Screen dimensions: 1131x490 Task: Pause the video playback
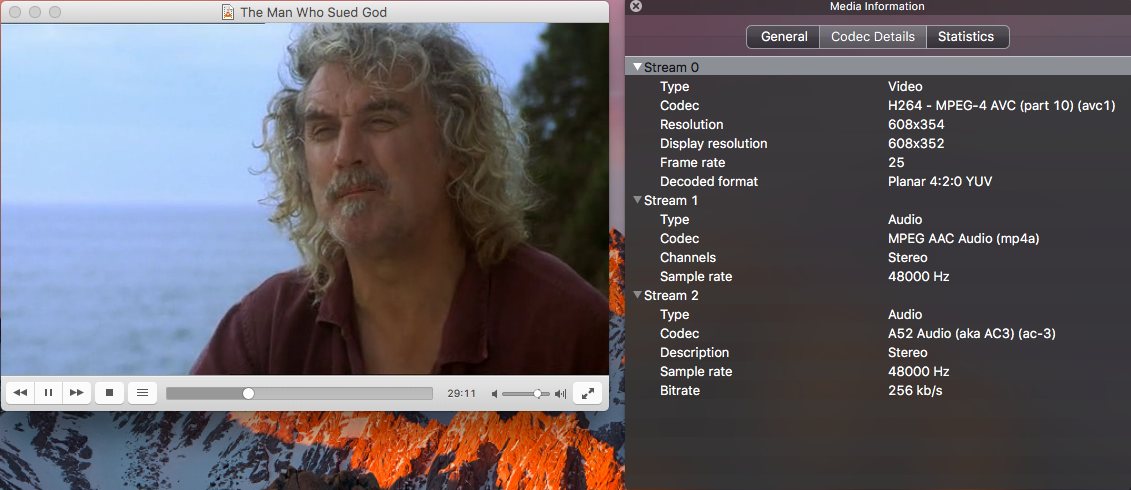[48, 393]
